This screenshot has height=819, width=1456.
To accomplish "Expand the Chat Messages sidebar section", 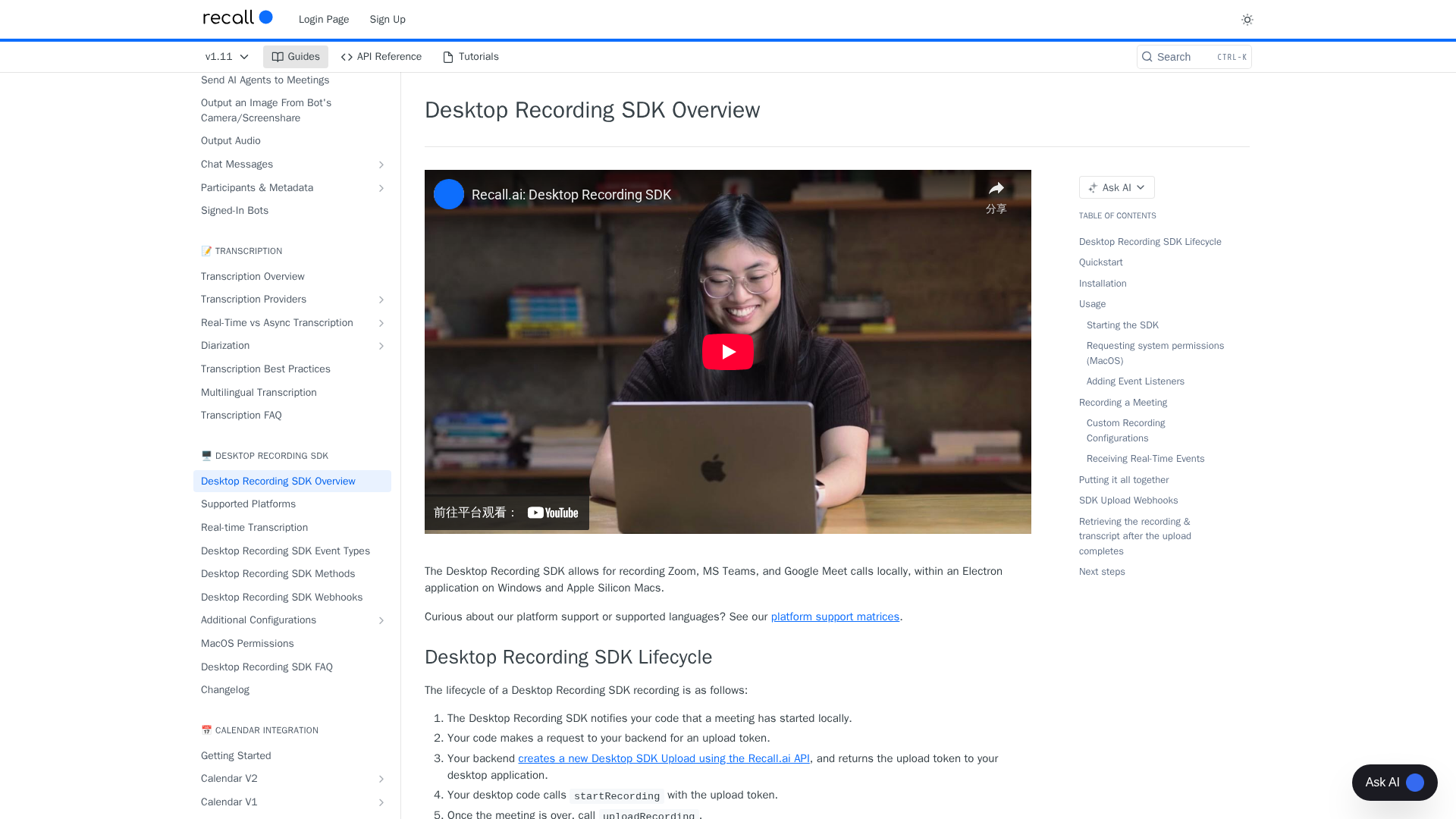I will click(381, 165).
